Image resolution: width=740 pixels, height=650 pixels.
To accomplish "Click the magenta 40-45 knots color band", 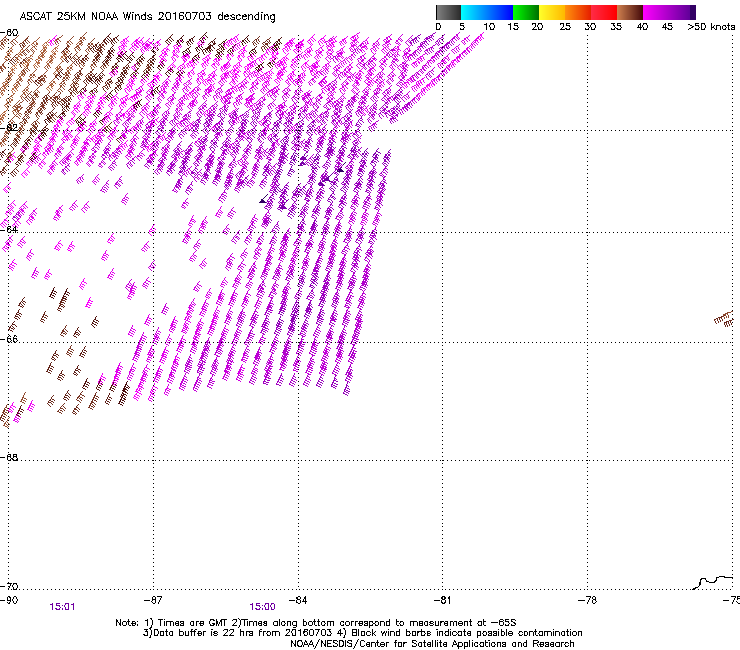I will tap(656, 12).
